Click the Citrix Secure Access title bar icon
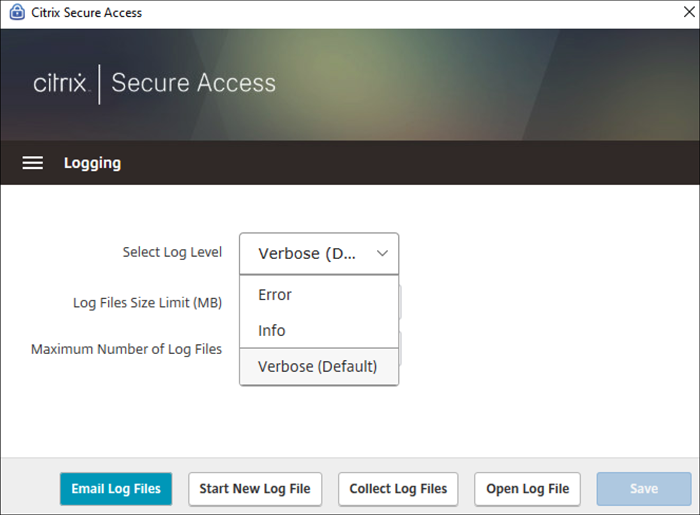The width and height of the screenshot is (700, 515). coord(16,13)
